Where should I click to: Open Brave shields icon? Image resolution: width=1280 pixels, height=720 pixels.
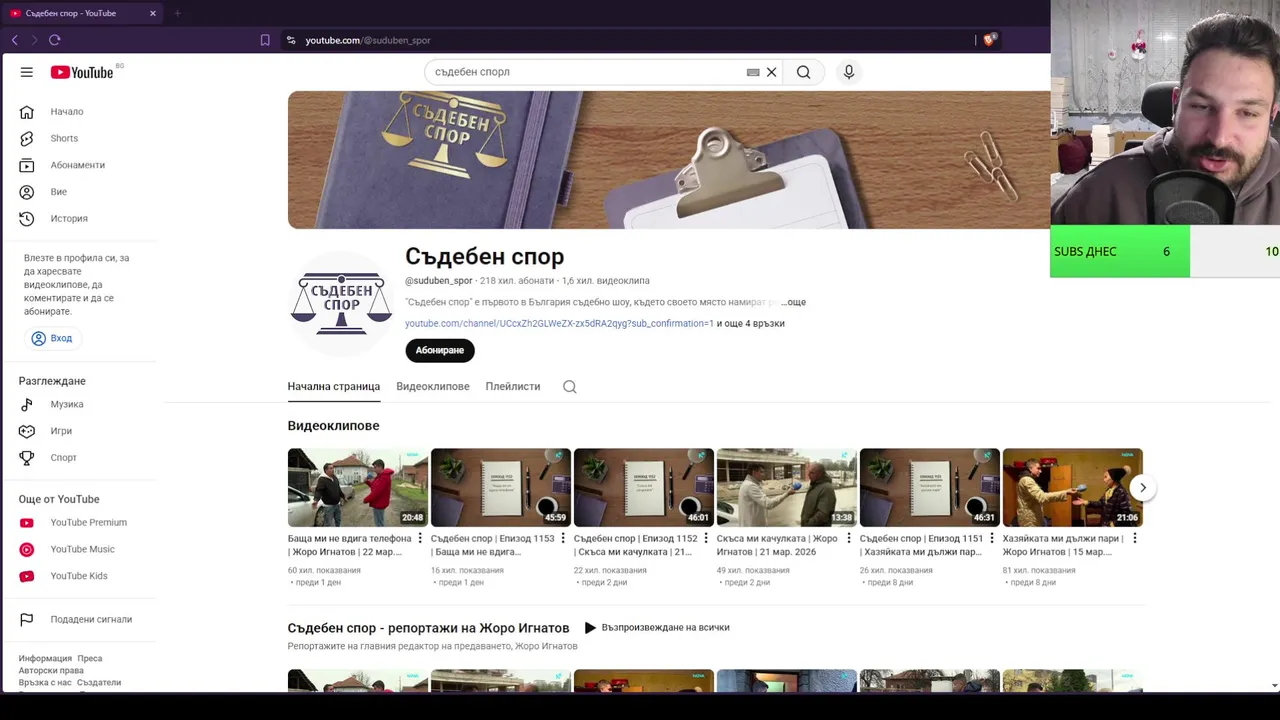989,40
